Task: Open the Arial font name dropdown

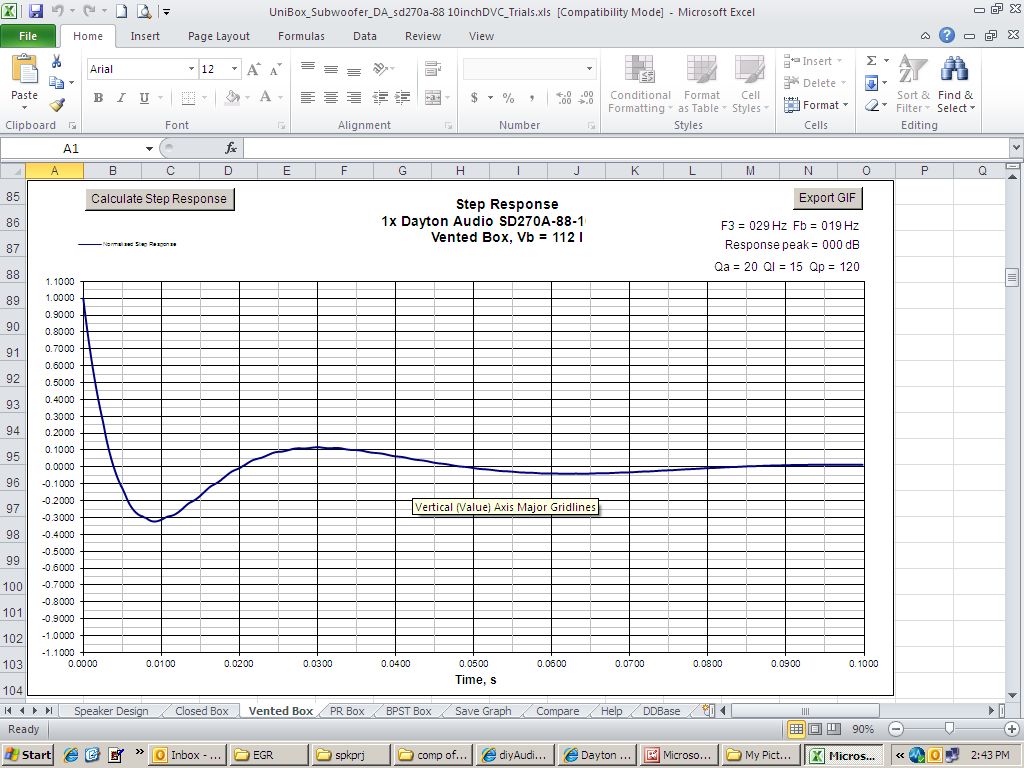Action: pyautogui.click(x=191, y=69)
